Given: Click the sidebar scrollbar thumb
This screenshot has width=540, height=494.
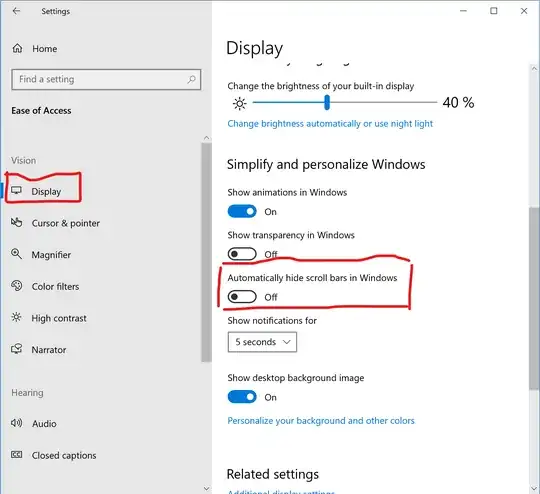Looking at the screenshot, I should 206,252.
